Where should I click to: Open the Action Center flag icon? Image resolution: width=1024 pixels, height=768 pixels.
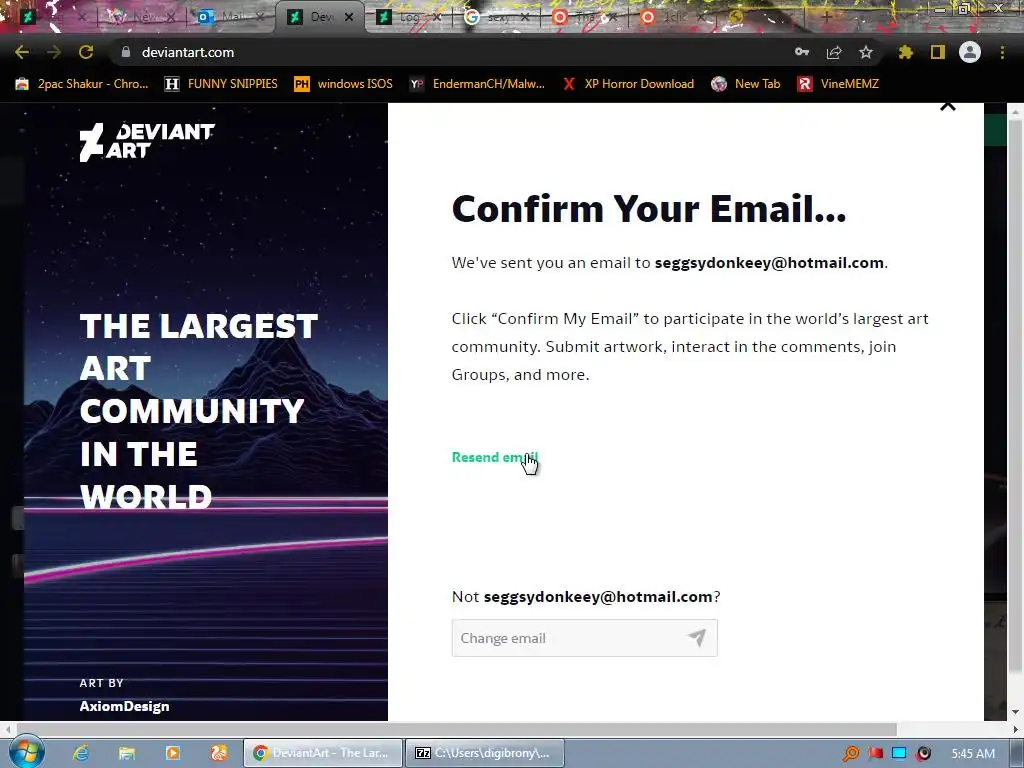(876, 754)
